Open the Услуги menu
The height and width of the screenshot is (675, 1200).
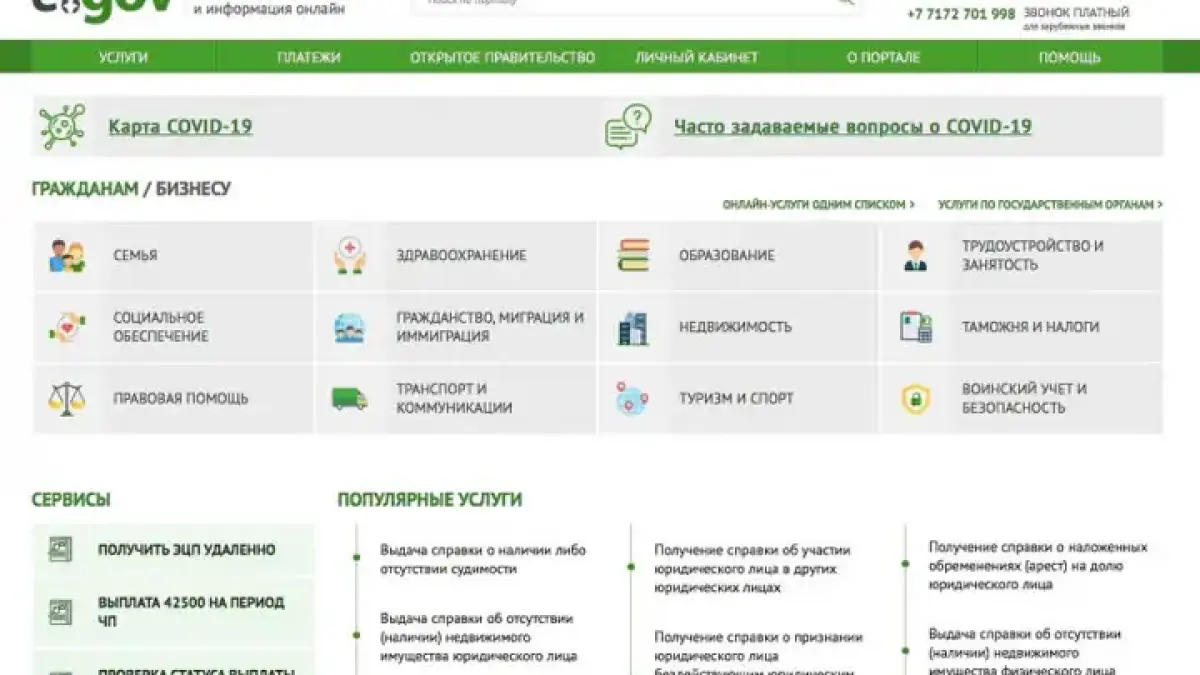tap(123, 58)
